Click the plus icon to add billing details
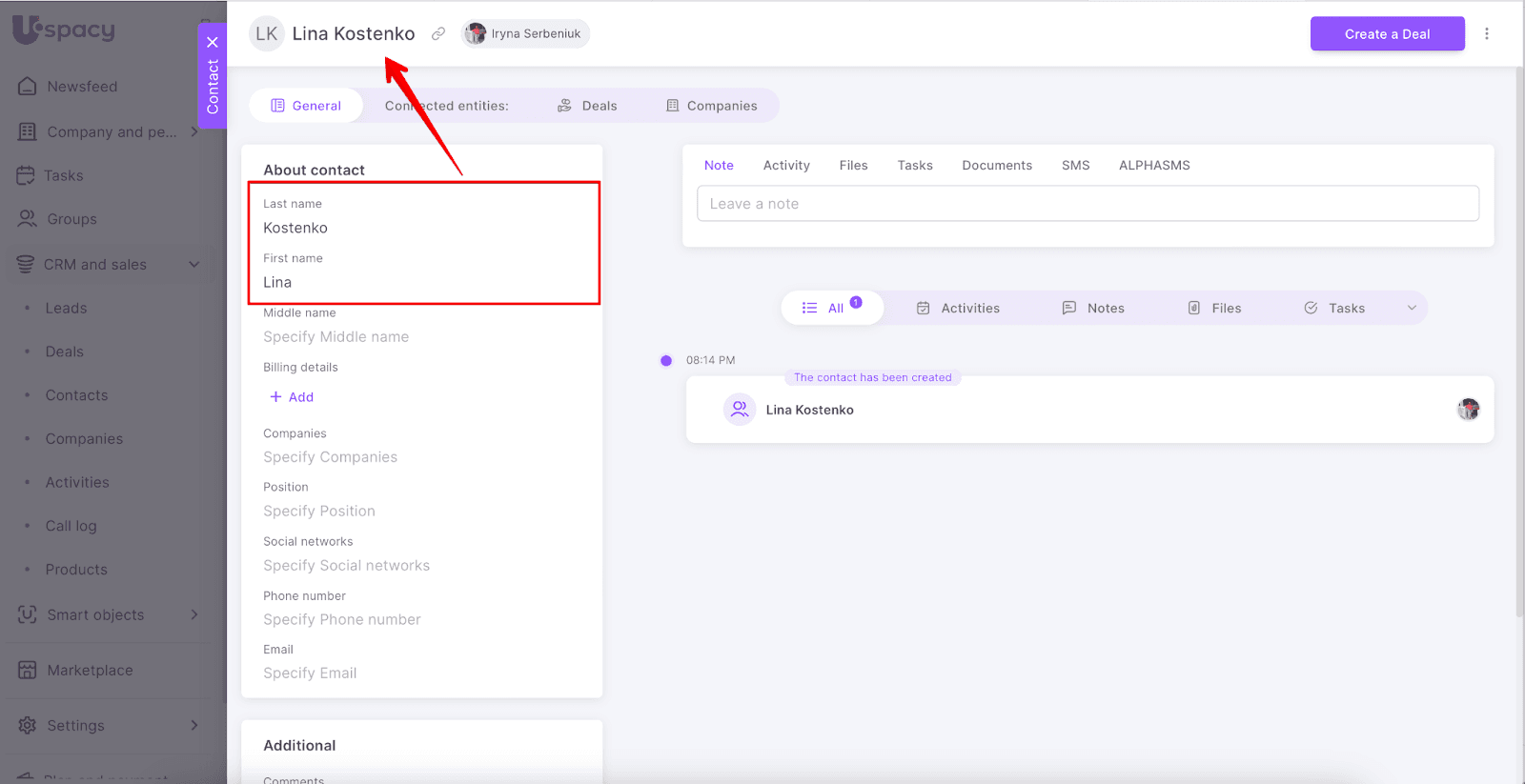Image resolution: width=1525 pixels, height=784 pixels. pyautogui.click(x=275, y=397)
